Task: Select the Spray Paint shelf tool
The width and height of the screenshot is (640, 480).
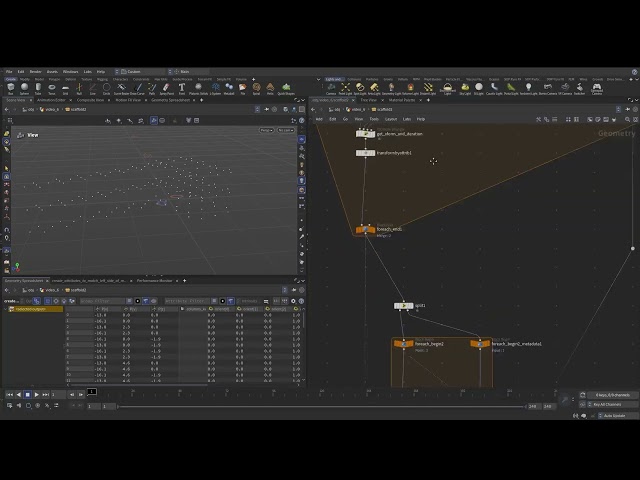Action: [166, 89]
